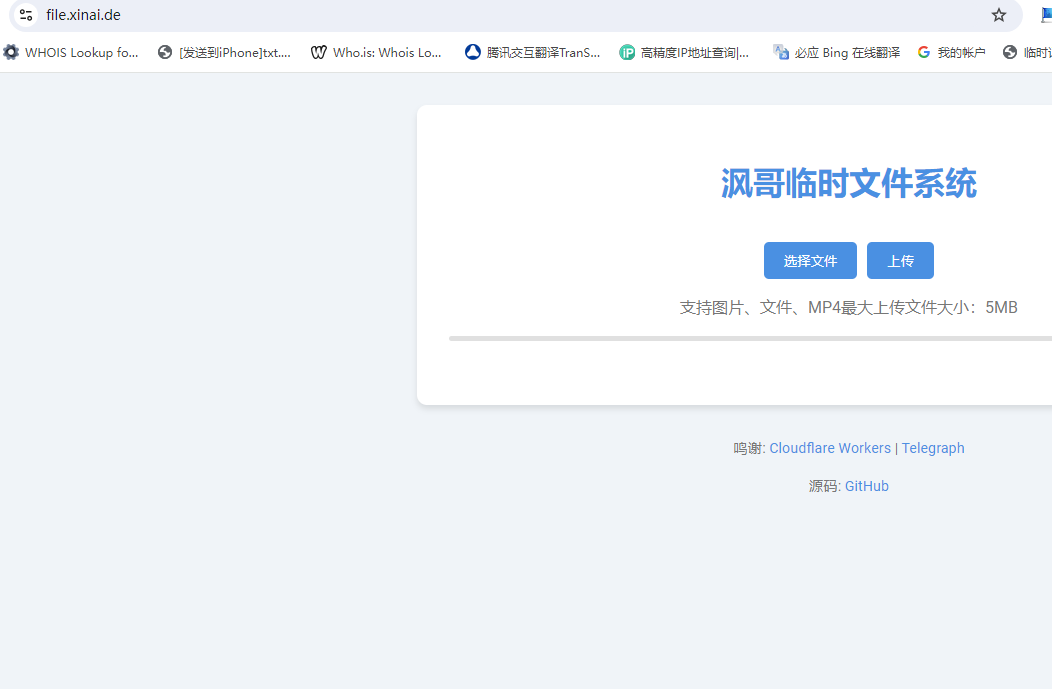The width and height of the screenshot is (1052, 689).
Task: Click the 飒哥临时文件系统 heading
Action: click(849, 184)
